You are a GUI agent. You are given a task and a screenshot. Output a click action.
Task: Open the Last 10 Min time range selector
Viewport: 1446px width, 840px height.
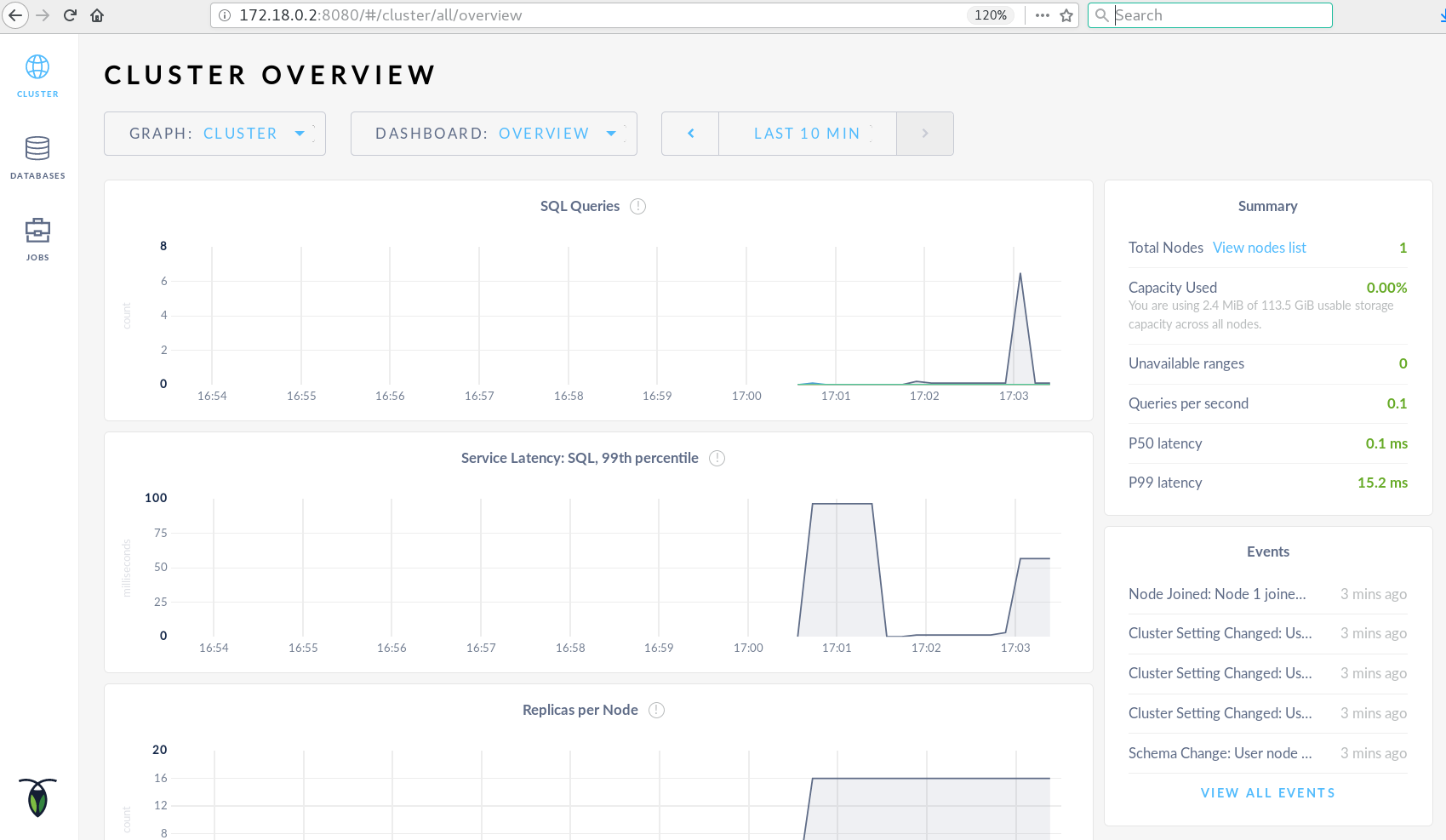807,134
